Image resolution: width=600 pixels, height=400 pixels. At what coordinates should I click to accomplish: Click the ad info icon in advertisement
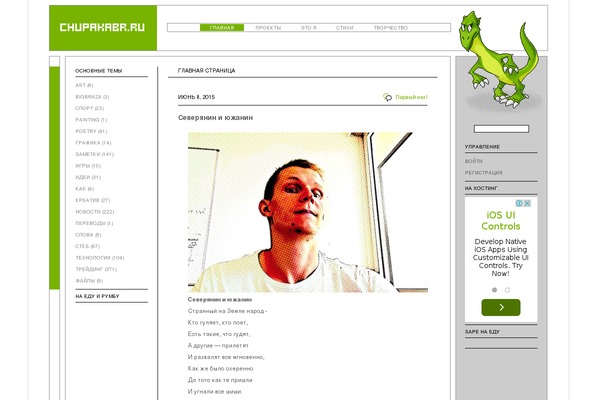(x=519, y=203)
